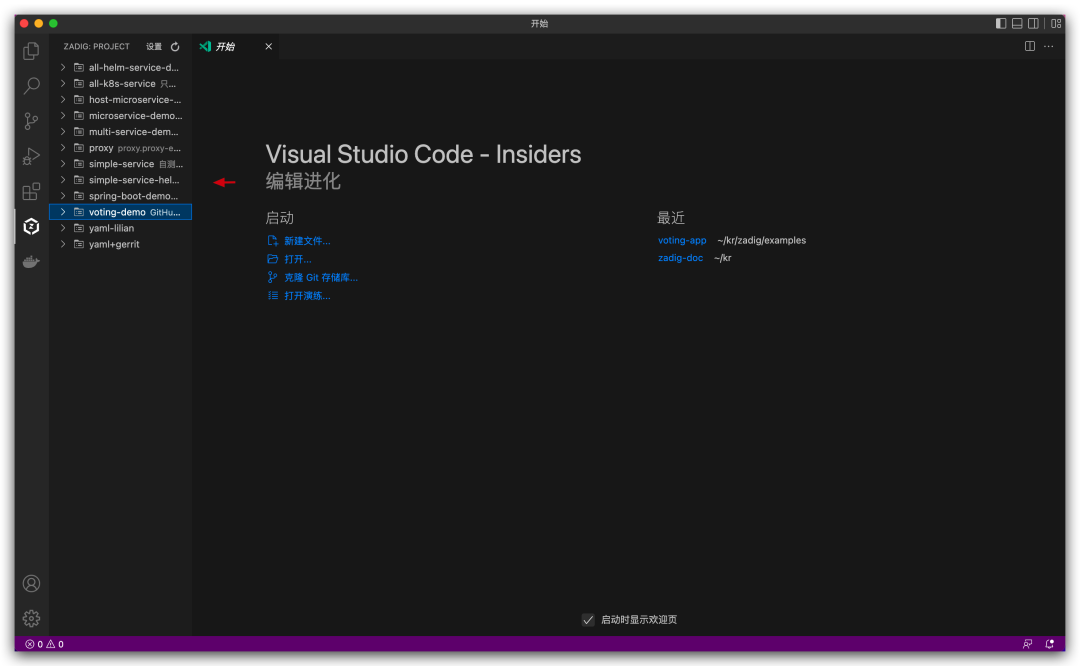Uncheck 启动时显示欢迎页 on the welcome page
1080x666 pixels.
pyautogui.click(x=588, y=619)
